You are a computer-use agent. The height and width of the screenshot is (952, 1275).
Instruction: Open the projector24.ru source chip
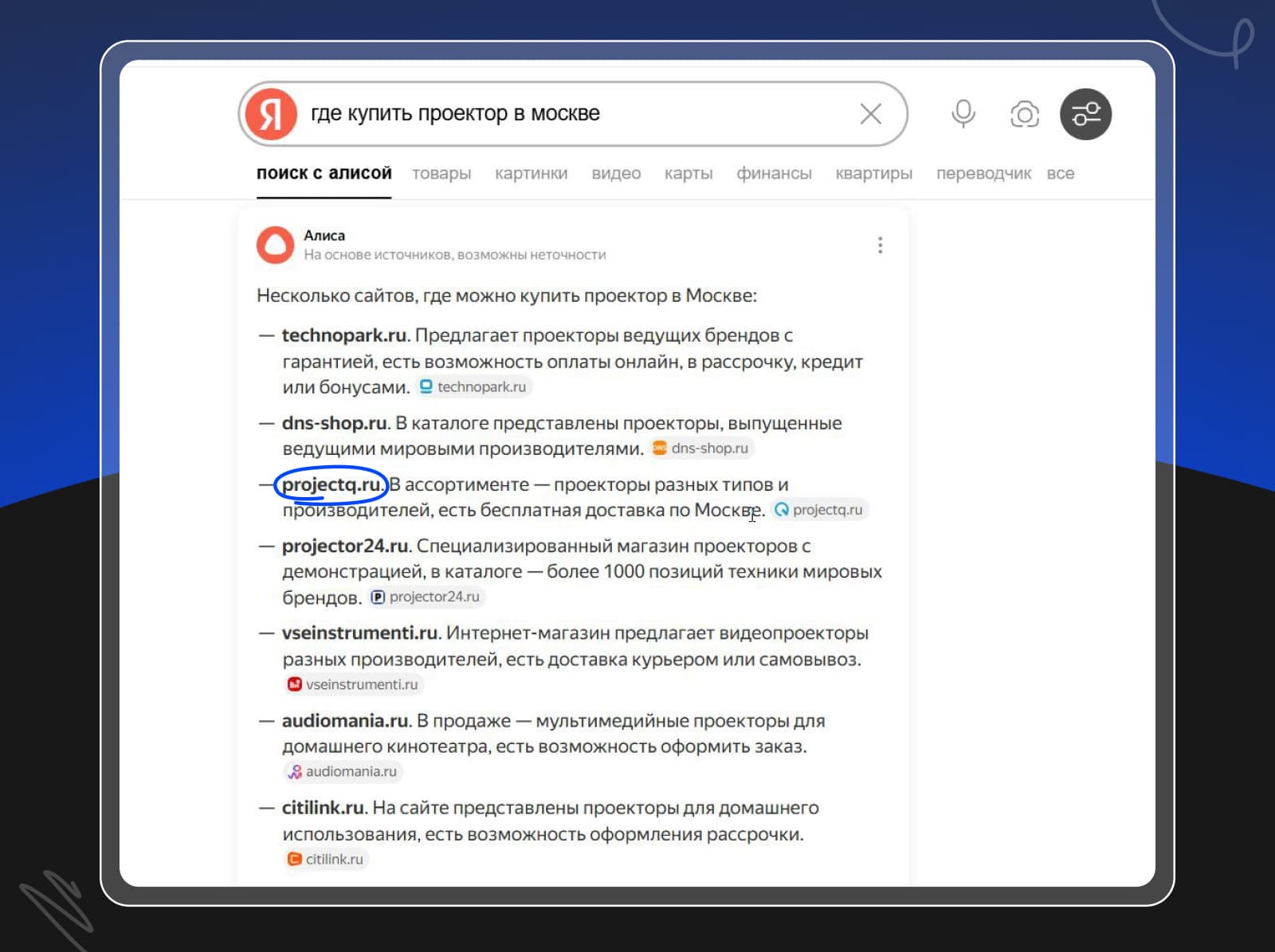point(427,597)
